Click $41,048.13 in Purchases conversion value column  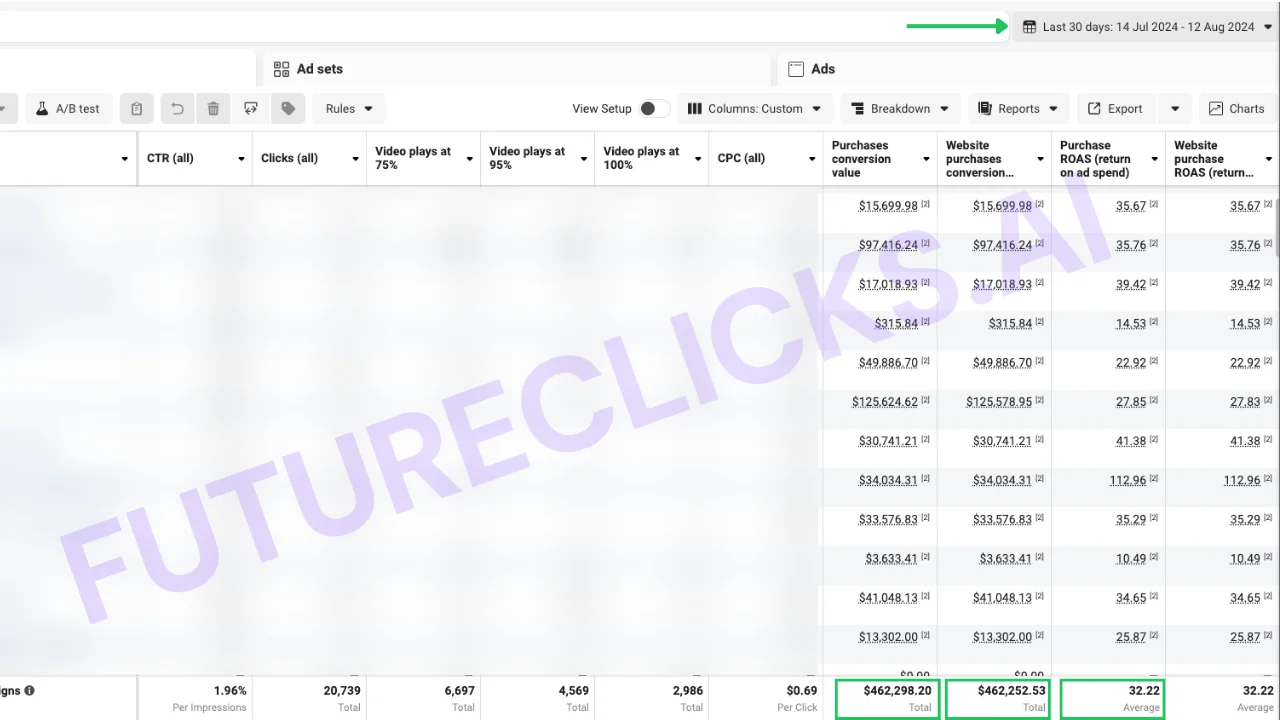pos(888,598)
